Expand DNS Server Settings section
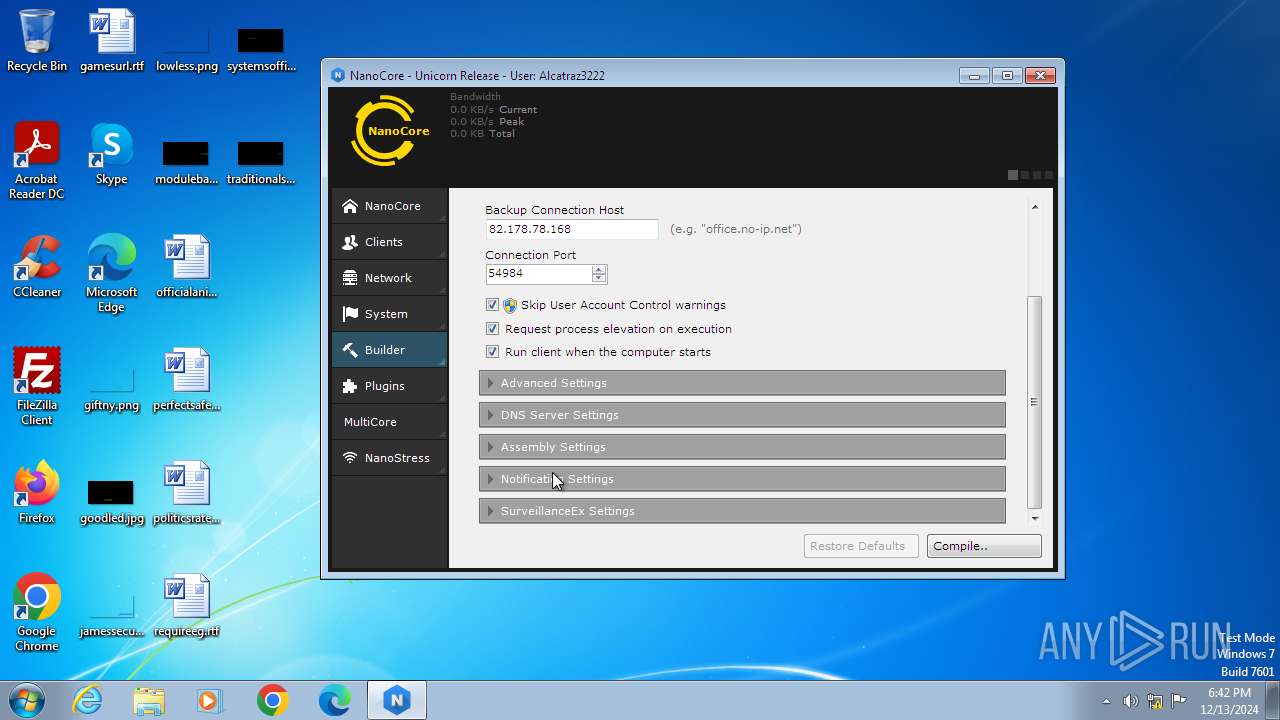 click(x=742, y=415)
